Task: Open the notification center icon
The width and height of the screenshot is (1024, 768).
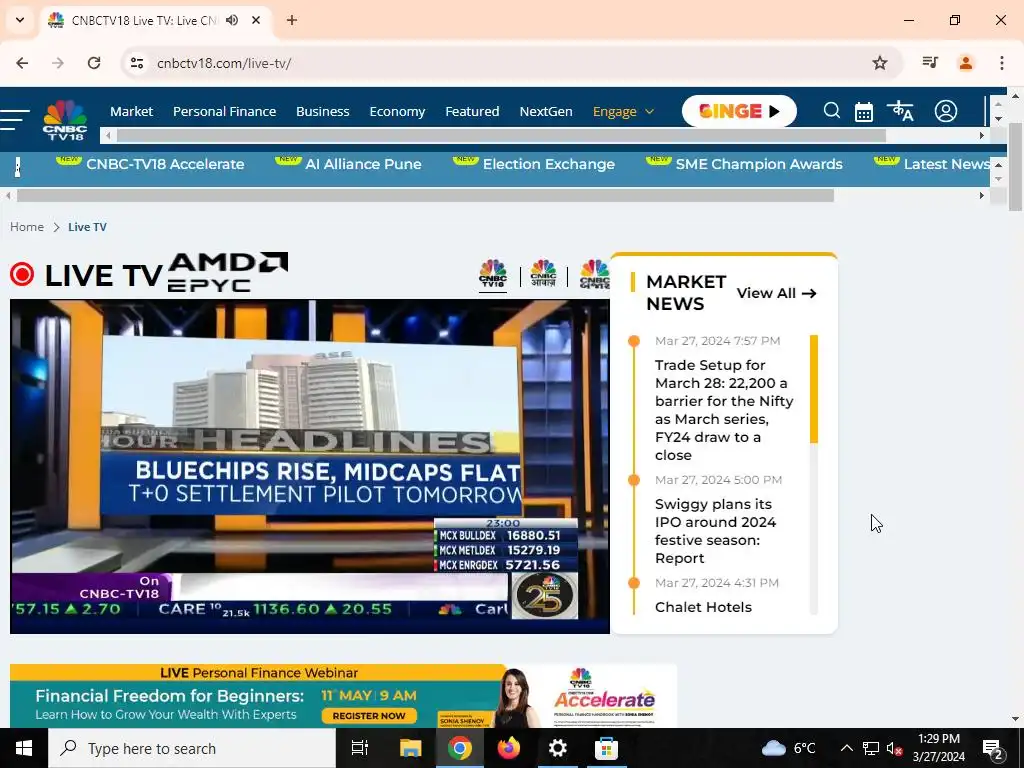Action: click(993, 748)
